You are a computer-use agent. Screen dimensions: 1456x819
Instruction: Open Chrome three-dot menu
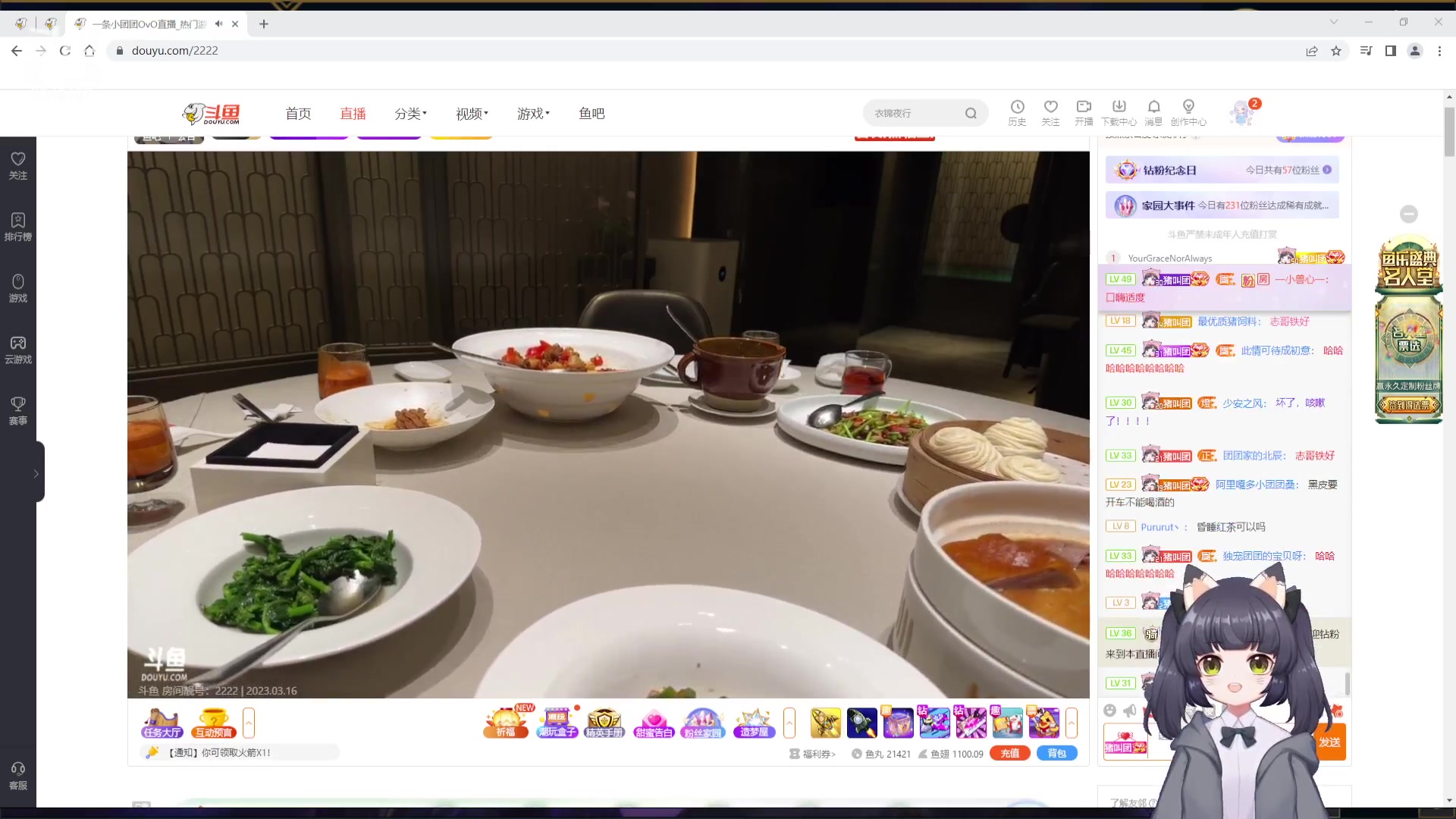point(1439,51)
